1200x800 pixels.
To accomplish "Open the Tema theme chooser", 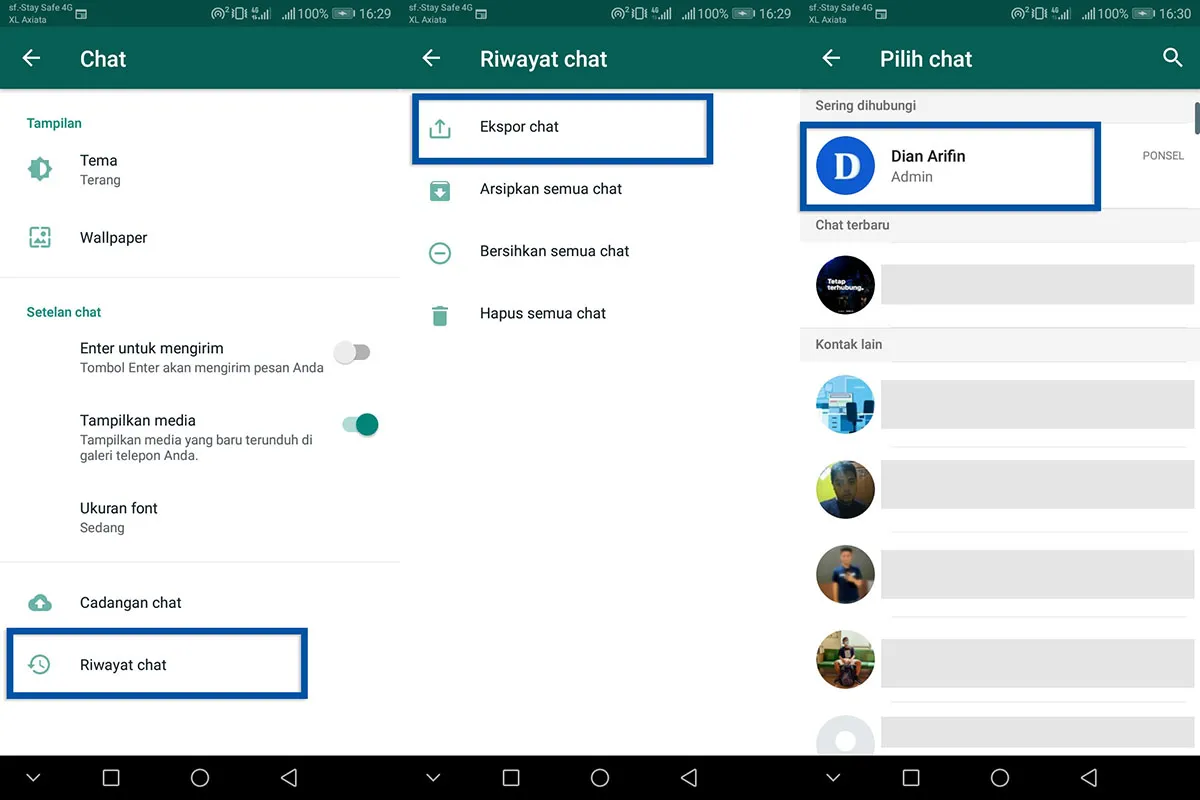I will [100, 169].
